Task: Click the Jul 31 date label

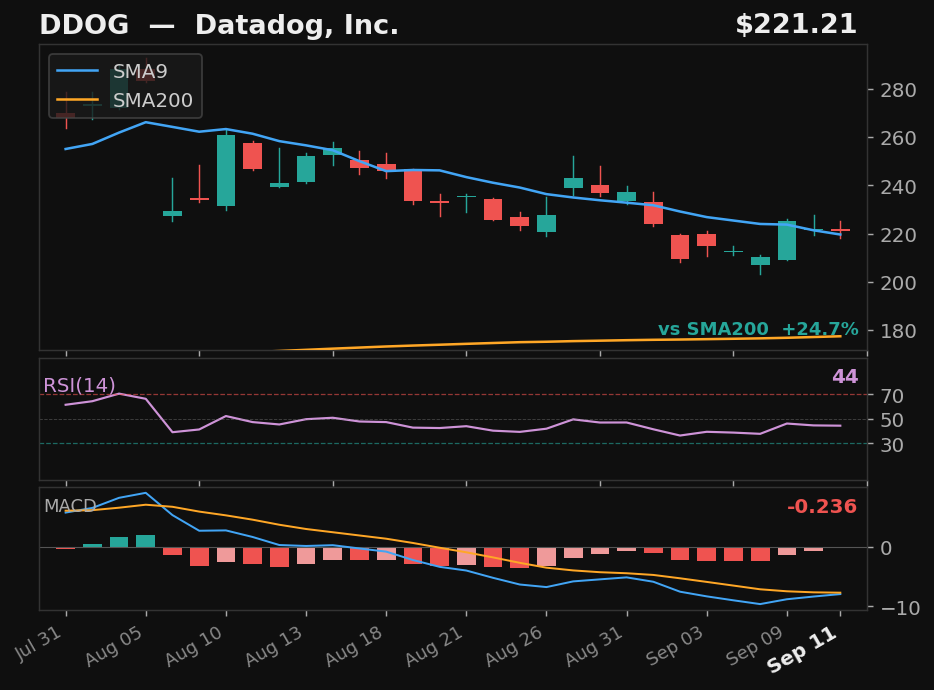Action: (x=39, y=643)
